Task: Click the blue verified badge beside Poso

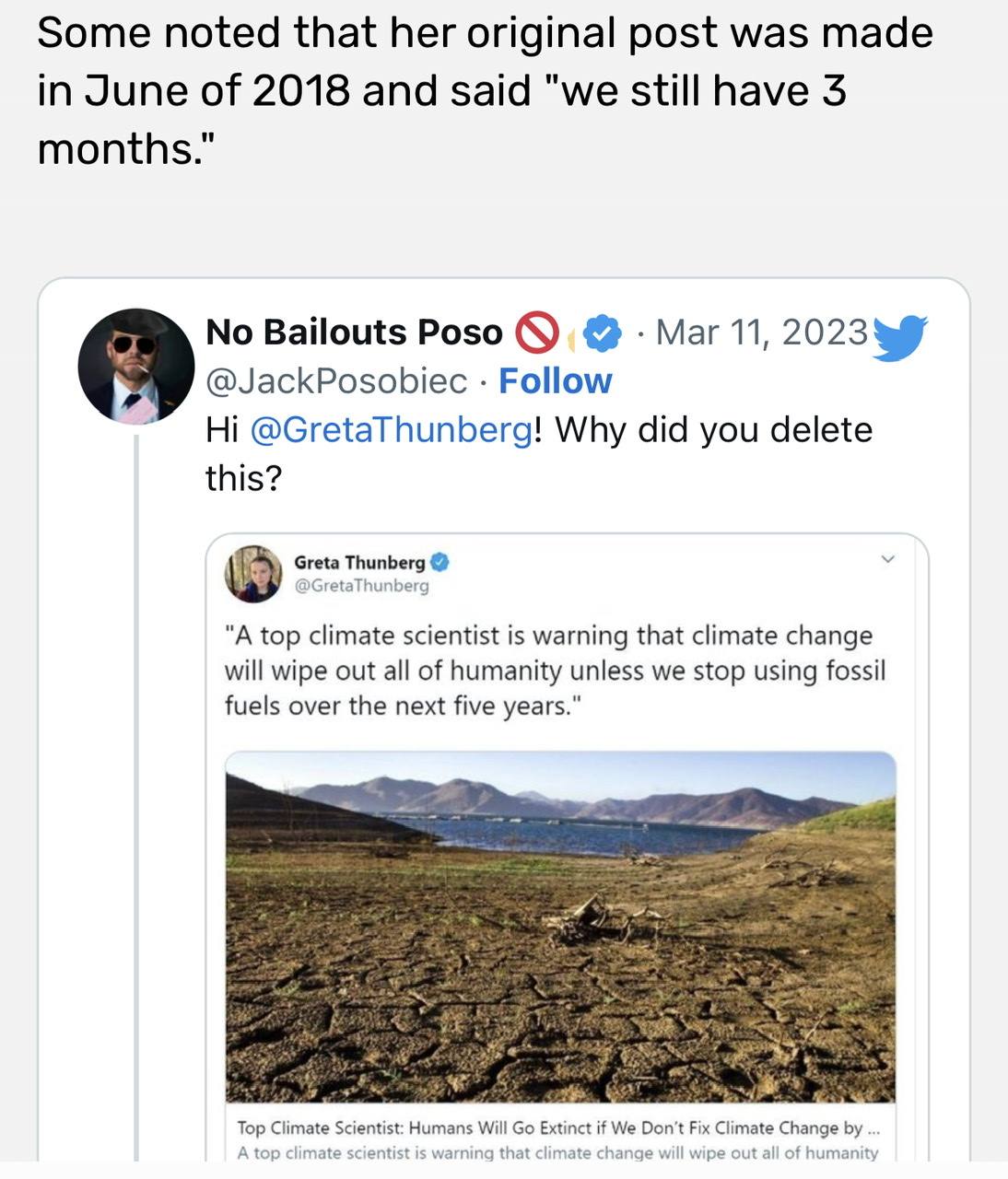Action: (x=603, y=333)
